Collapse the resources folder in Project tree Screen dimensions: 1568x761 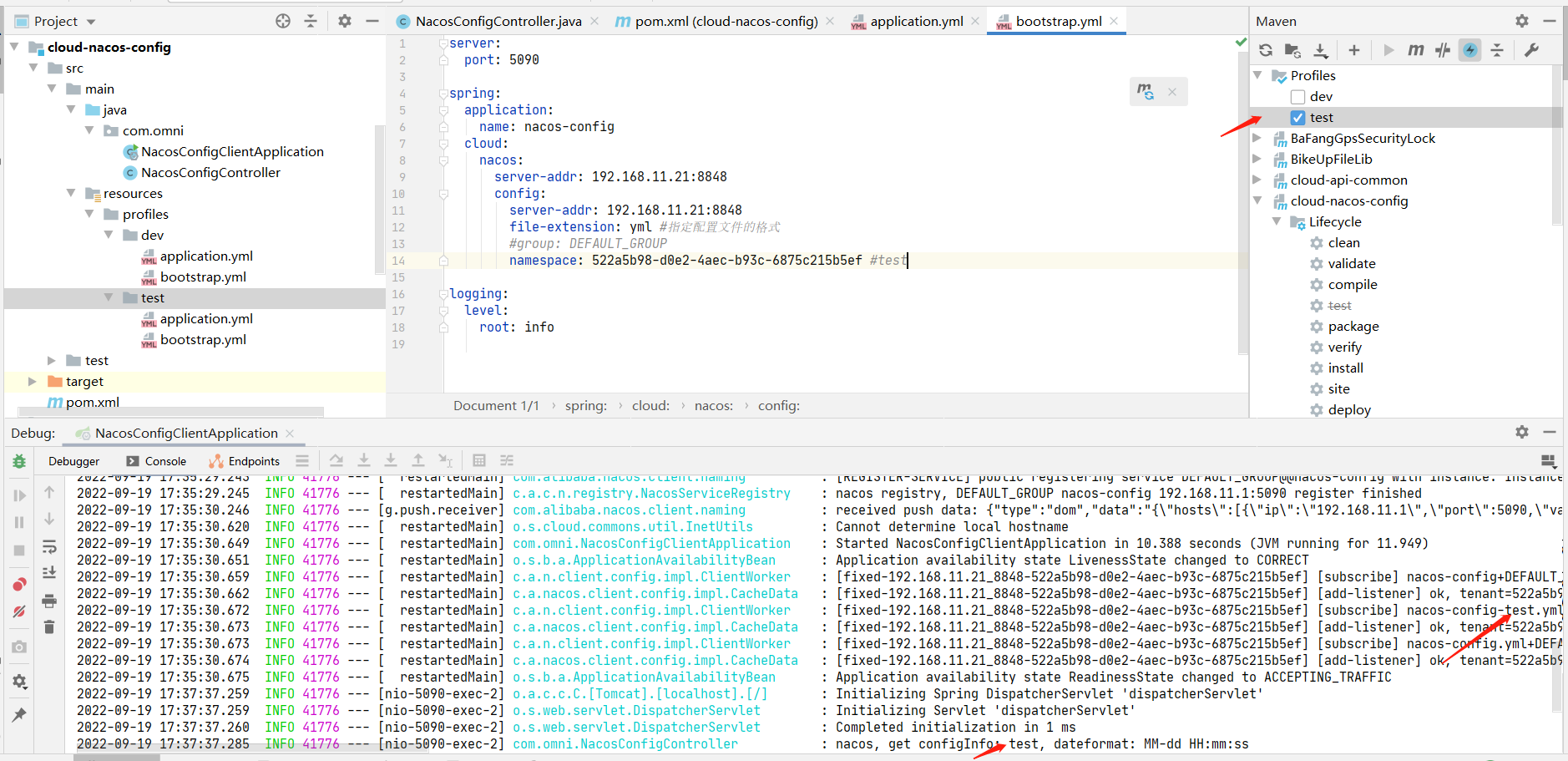(71, 194)
